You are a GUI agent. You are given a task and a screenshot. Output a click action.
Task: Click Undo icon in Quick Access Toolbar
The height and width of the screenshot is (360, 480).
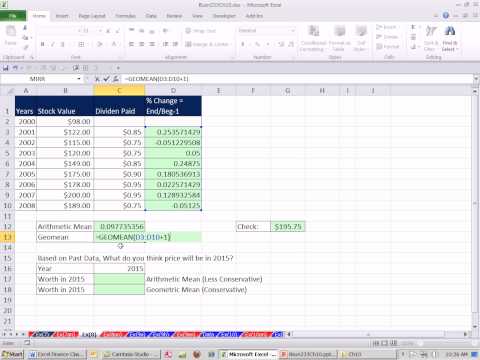[x=15, y=68]
